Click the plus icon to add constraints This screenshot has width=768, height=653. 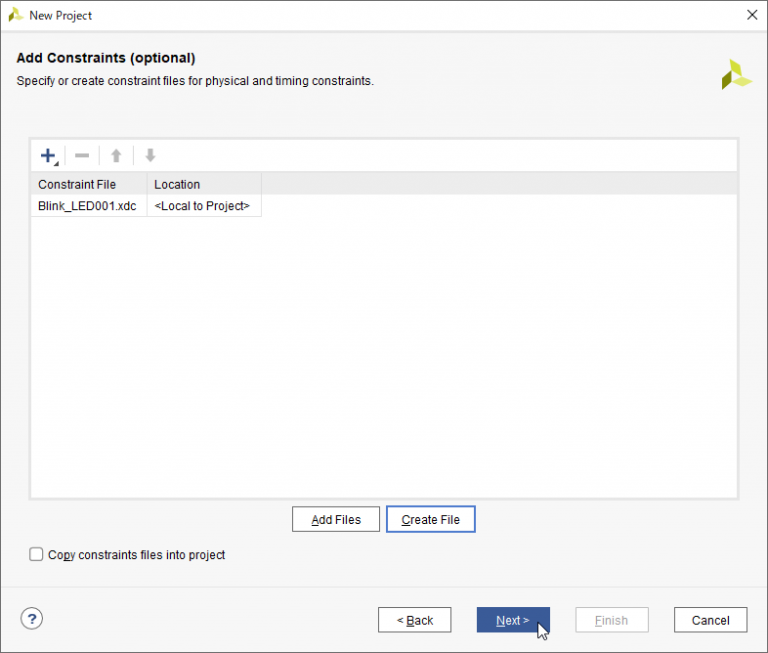pyautogui.click(x=47, y=156)
